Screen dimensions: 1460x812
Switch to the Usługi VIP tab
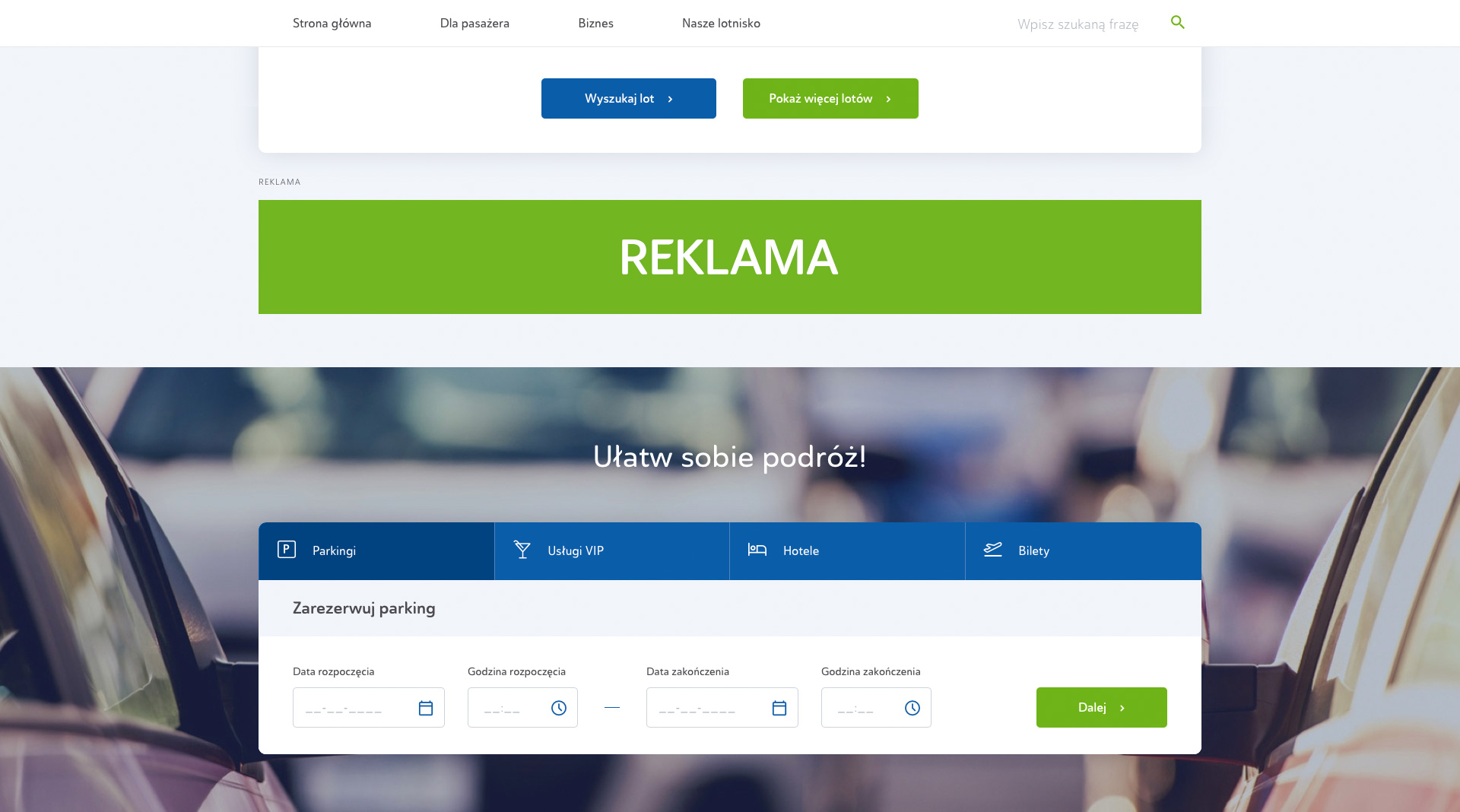[x=612, y=551]
